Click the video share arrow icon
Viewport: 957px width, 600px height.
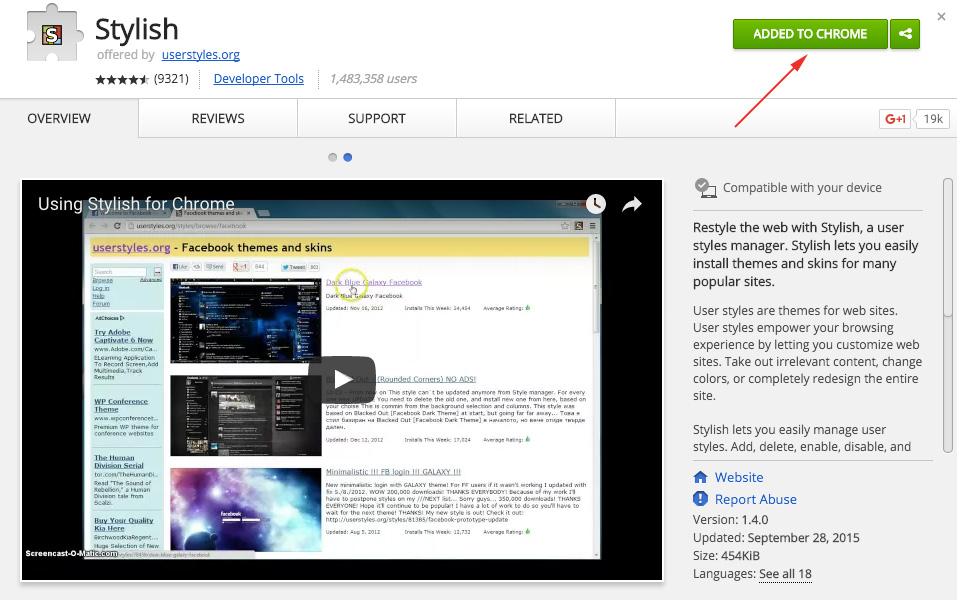pyautogui.click(x=632, y=204)
